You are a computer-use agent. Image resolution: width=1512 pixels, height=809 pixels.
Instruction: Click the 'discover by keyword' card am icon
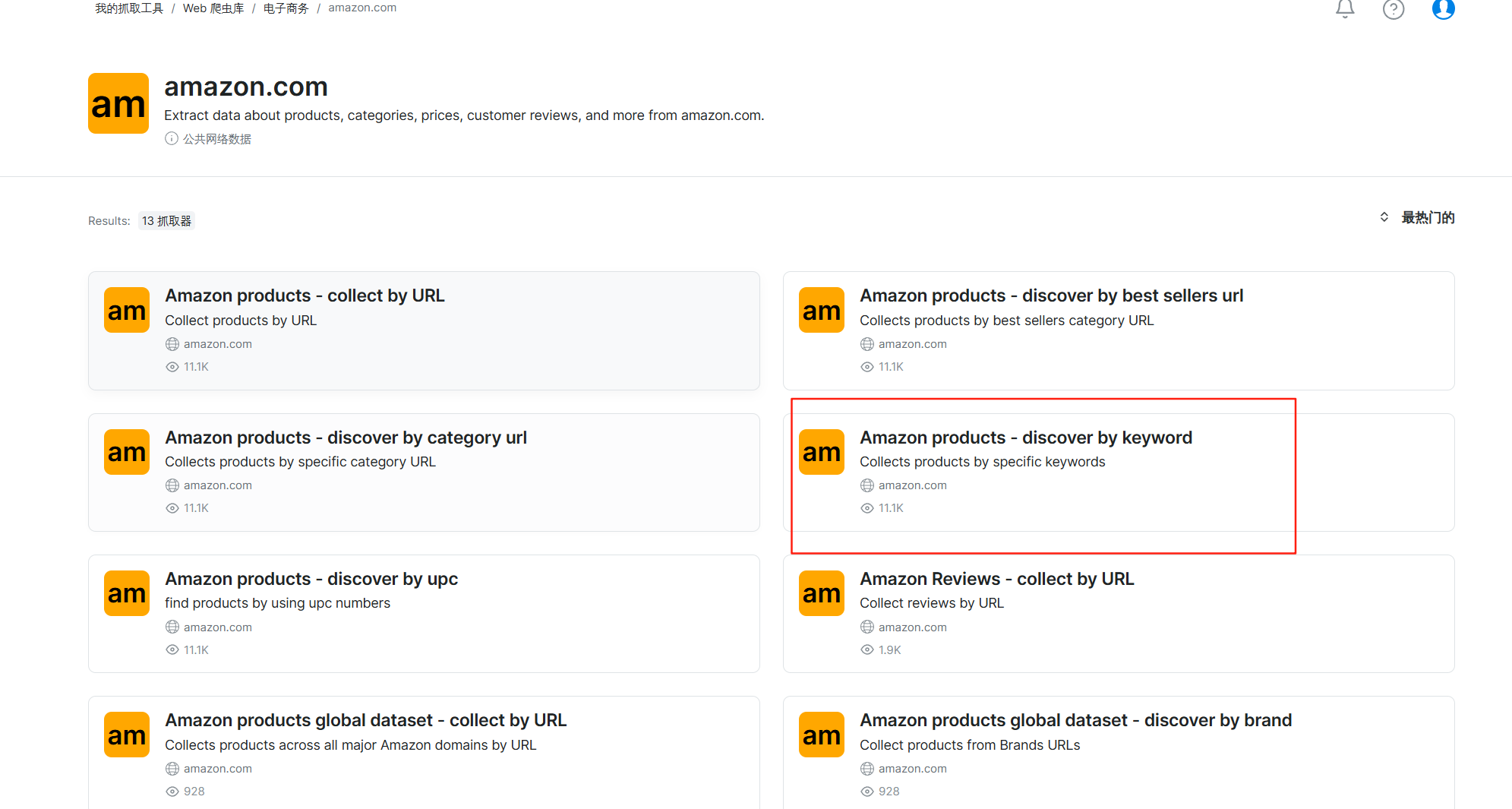[x=822, y=452]
